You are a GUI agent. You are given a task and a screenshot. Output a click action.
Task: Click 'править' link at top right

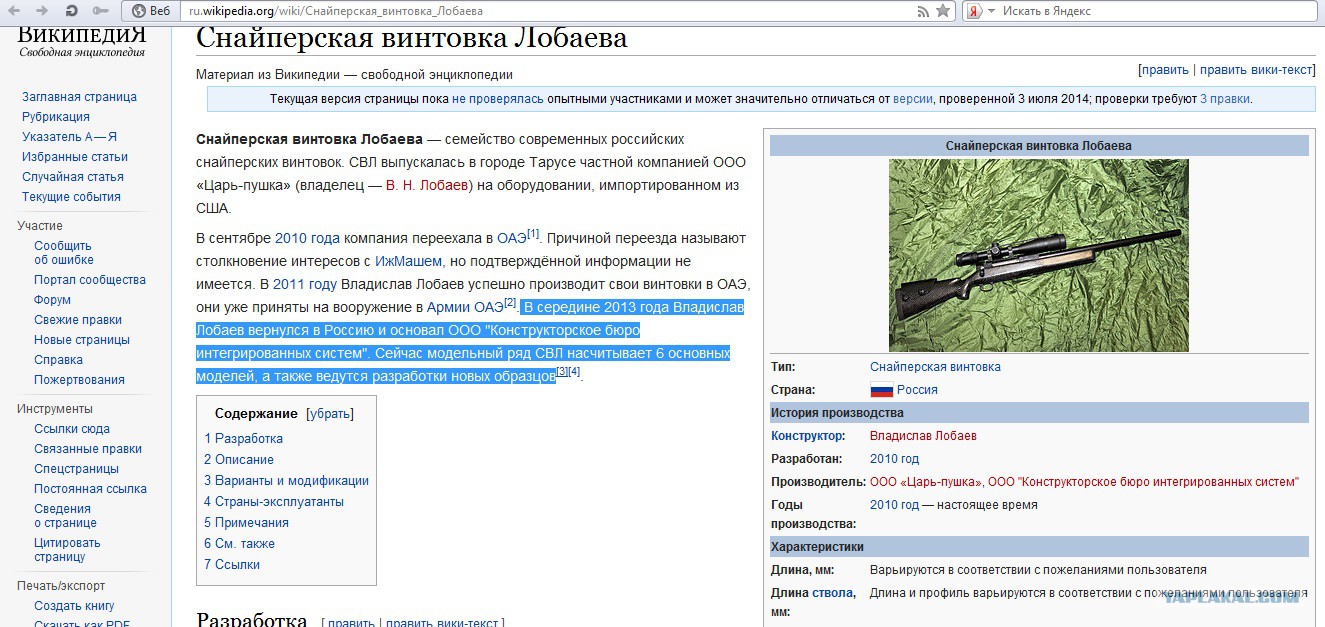(x=1165, y=70)
